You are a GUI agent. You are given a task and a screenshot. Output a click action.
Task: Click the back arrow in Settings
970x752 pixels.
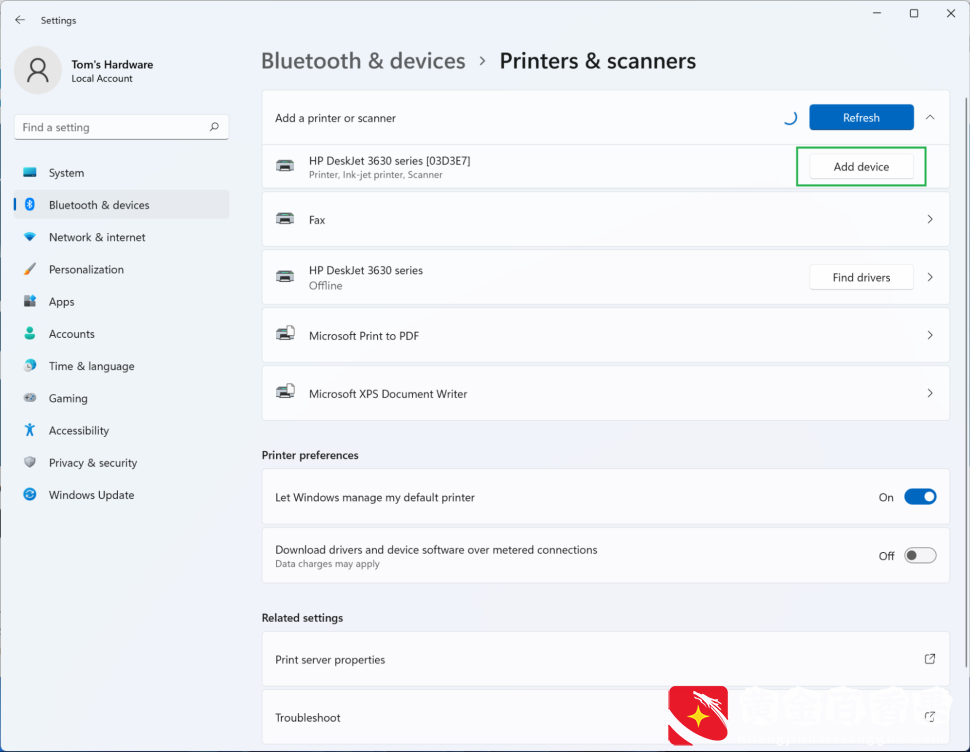pyautogui.click(x=20, y=20)
